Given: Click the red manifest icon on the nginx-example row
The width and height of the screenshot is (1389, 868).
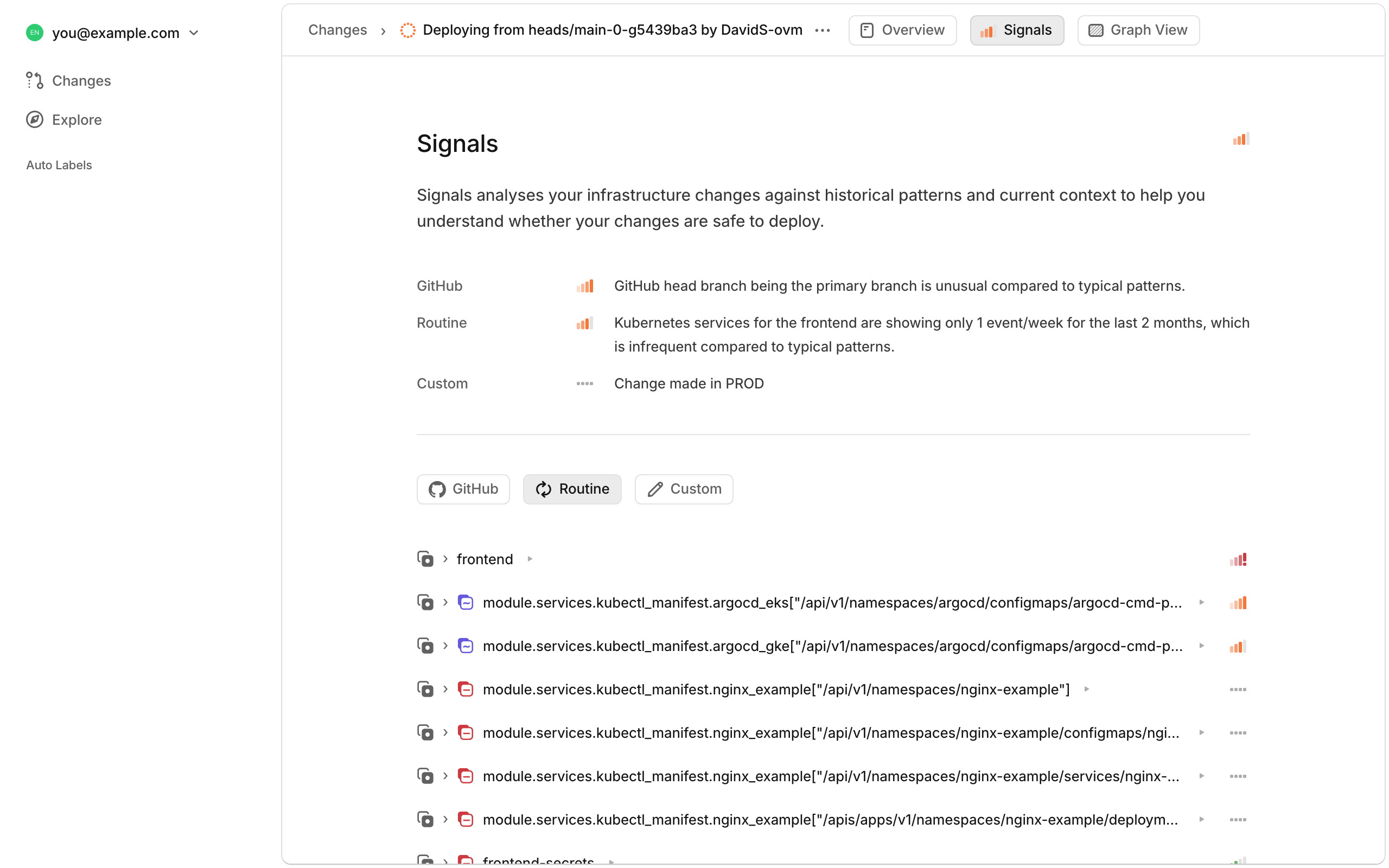Looking at the screenshot, I should 466,689.
